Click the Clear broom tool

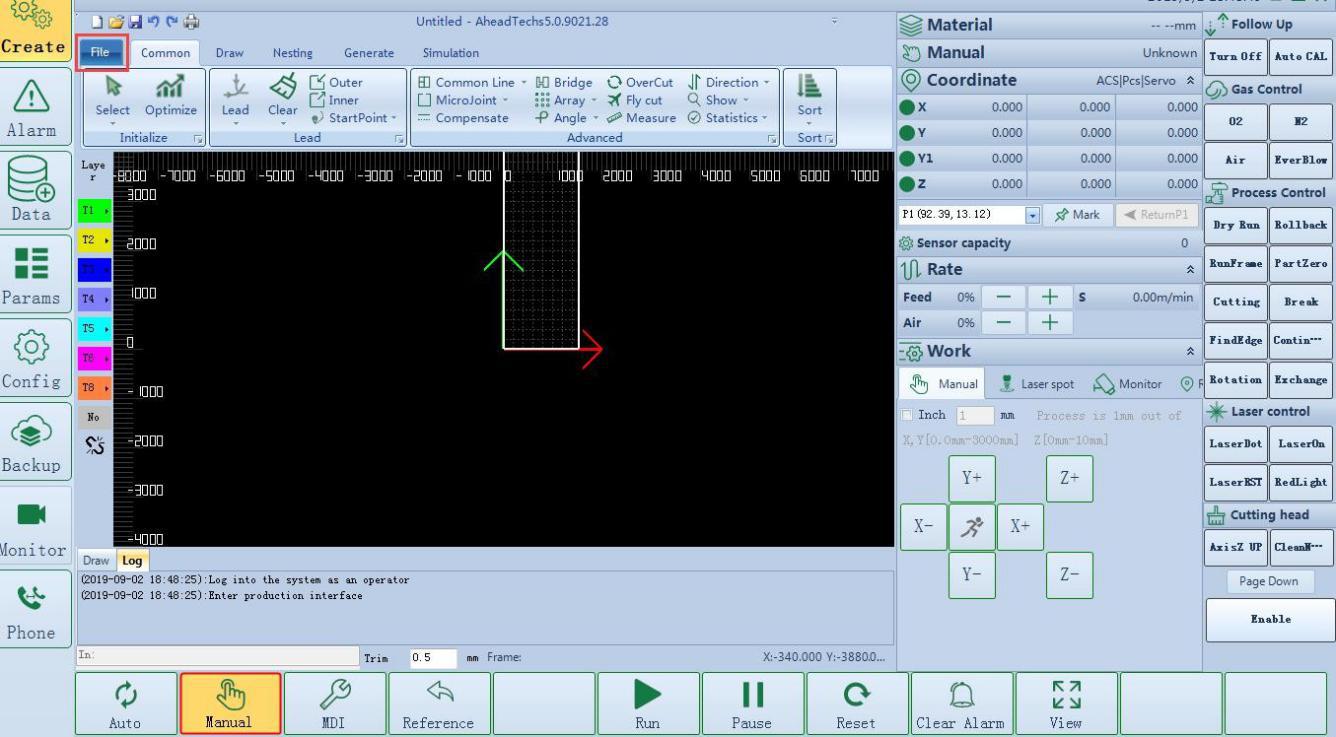click(283, 97)
